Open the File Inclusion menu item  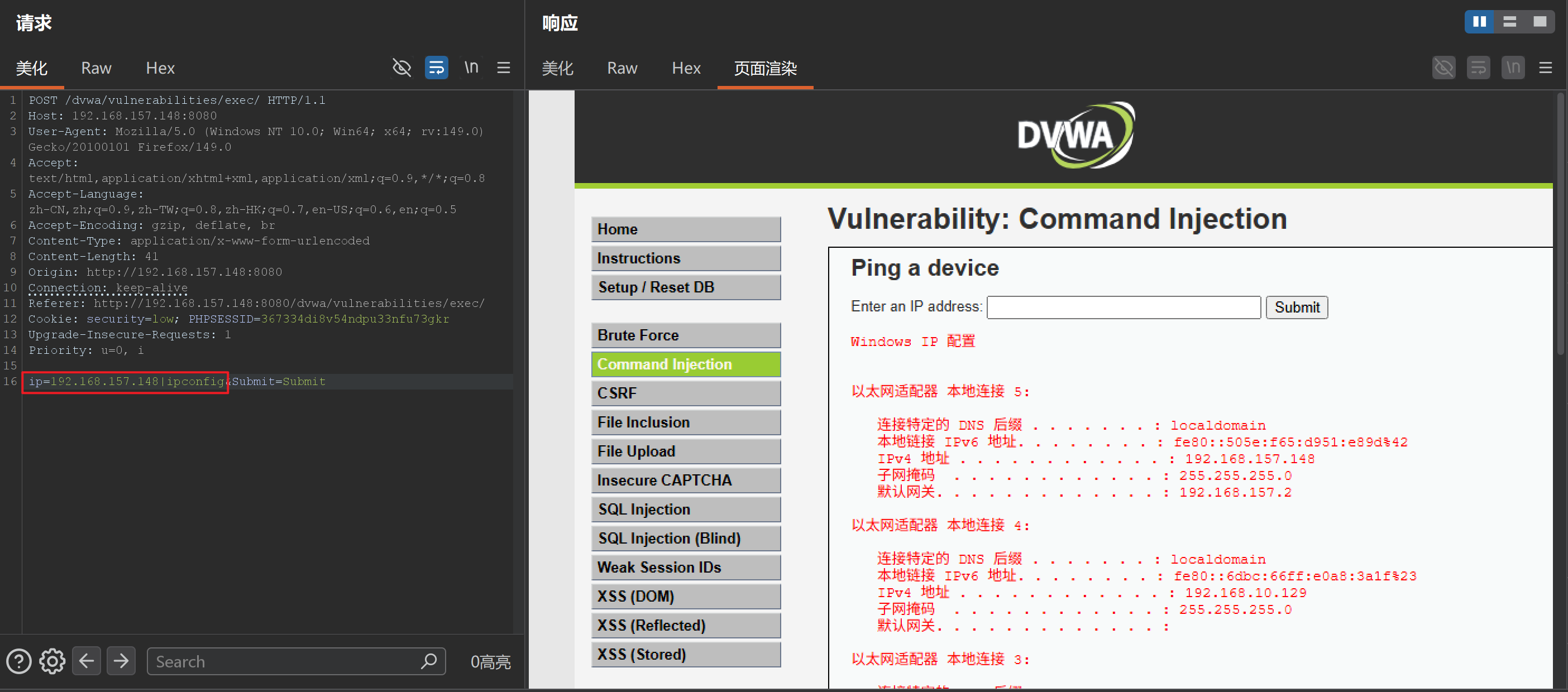686,422
